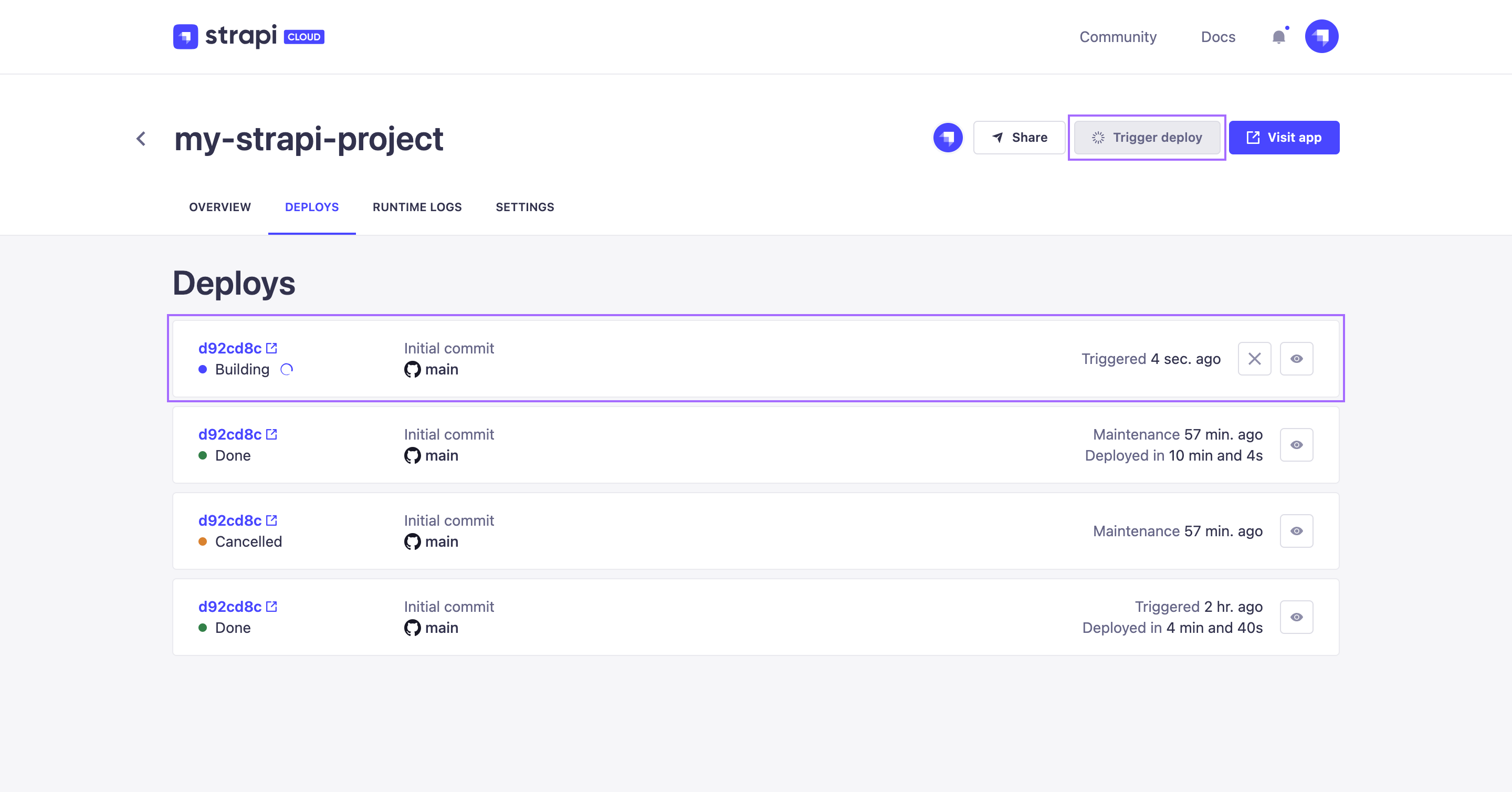The image size is (1512, 792).
Task: Switch to the Overview tab
Action: pyautogui.click(x=219, y=207)
